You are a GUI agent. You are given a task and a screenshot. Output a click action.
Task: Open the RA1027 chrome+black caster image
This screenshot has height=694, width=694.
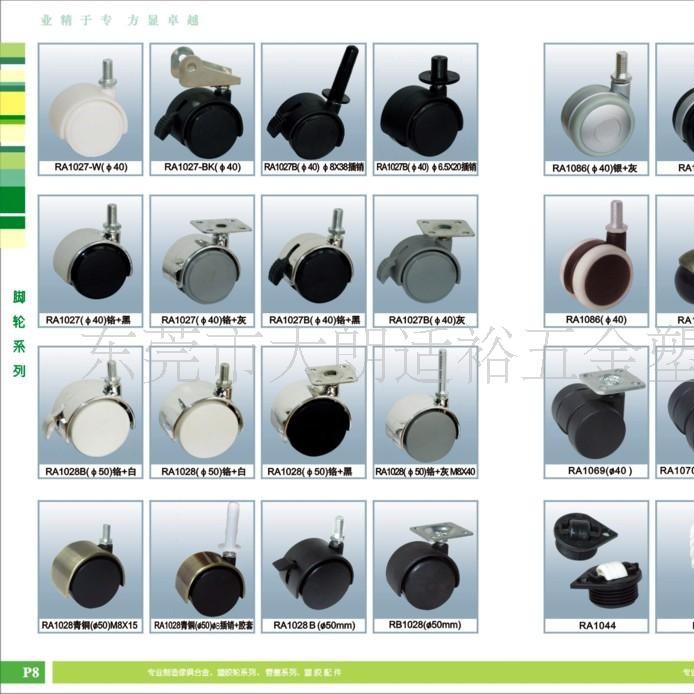coord(90,254)
